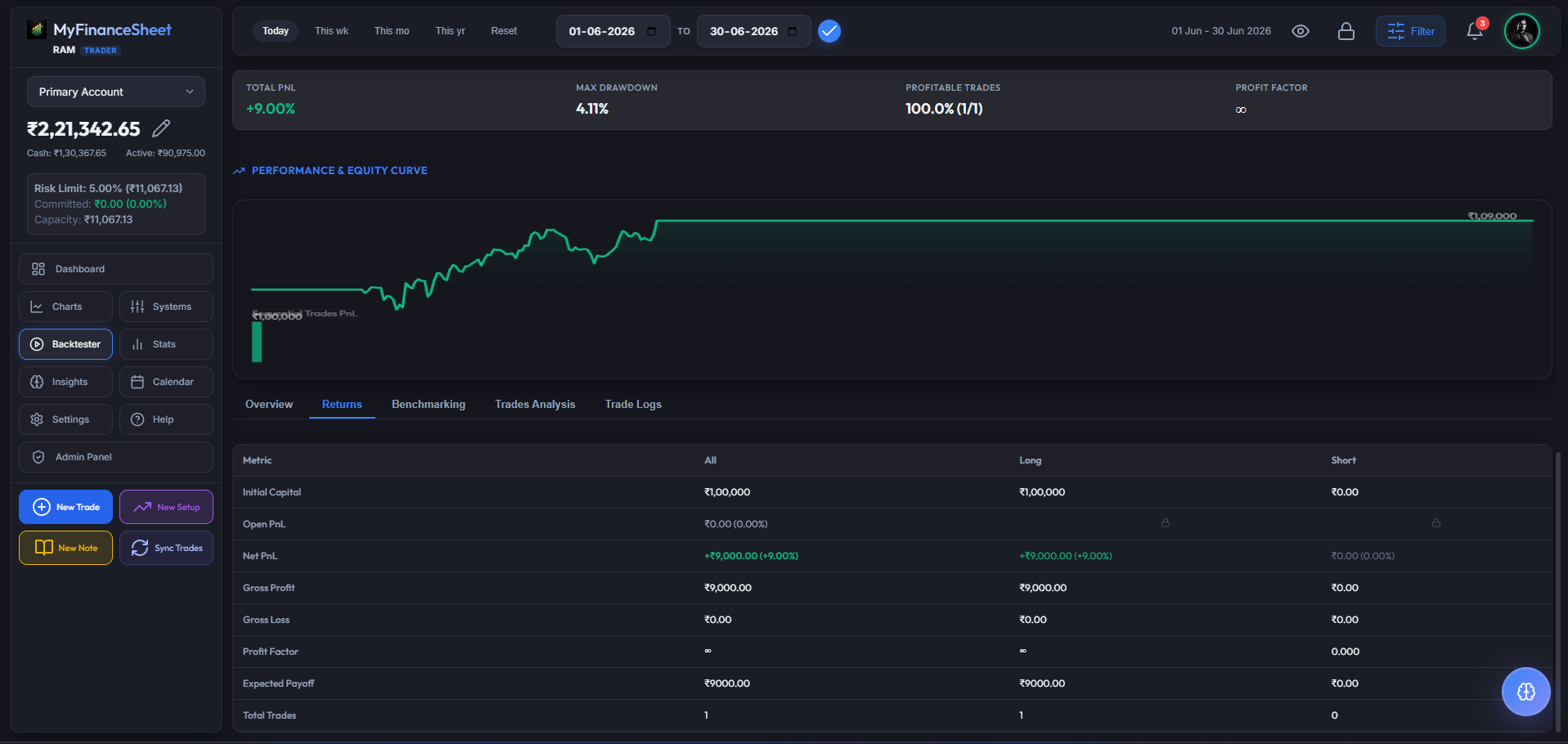1568x744 pixels.
Task: Click the pencil icon to edit the balance
Action: point(161,128)
